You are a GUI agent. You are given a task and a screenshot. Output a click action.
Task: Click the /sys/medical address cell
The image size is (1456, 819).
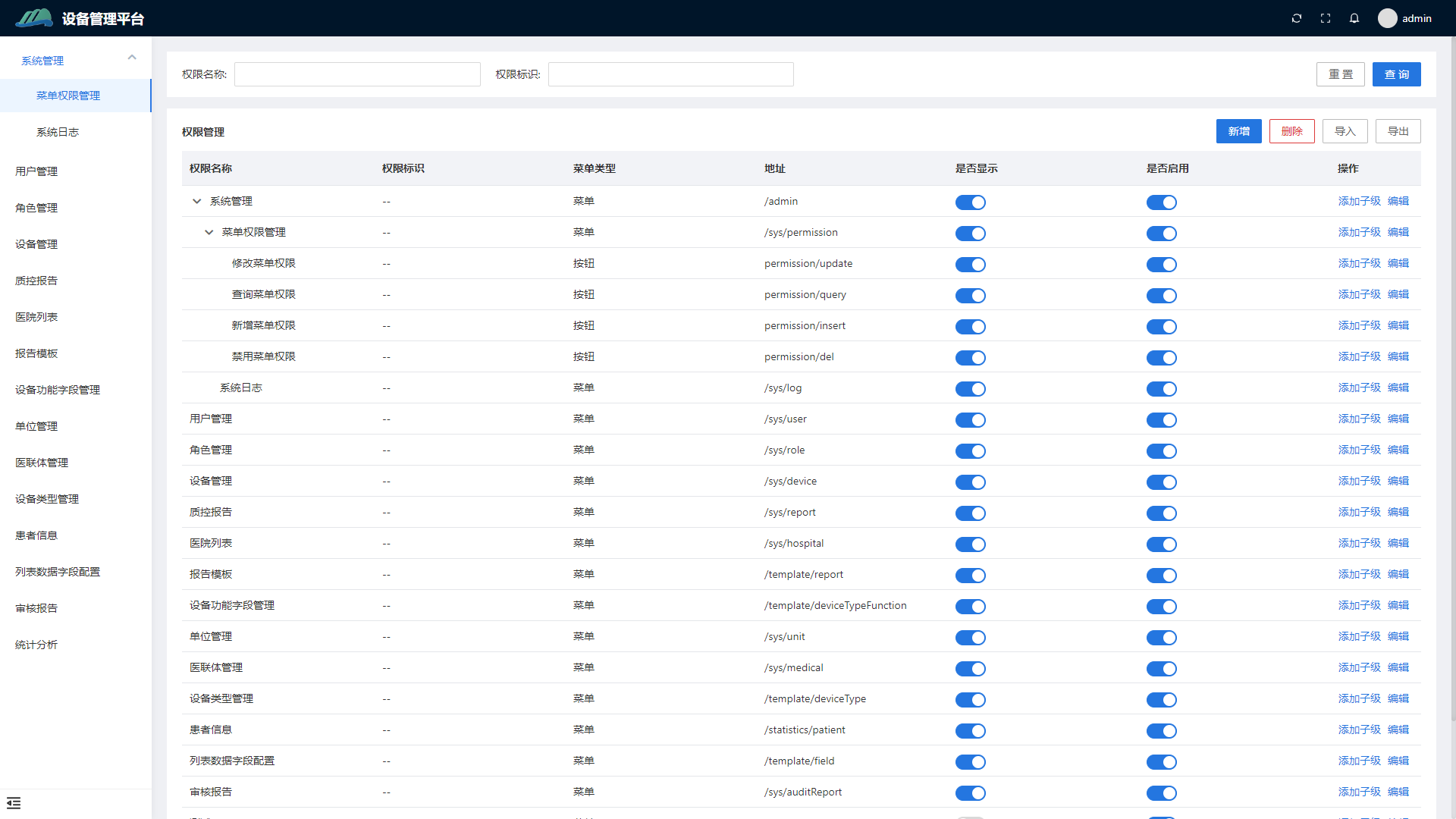click(793, 667)
